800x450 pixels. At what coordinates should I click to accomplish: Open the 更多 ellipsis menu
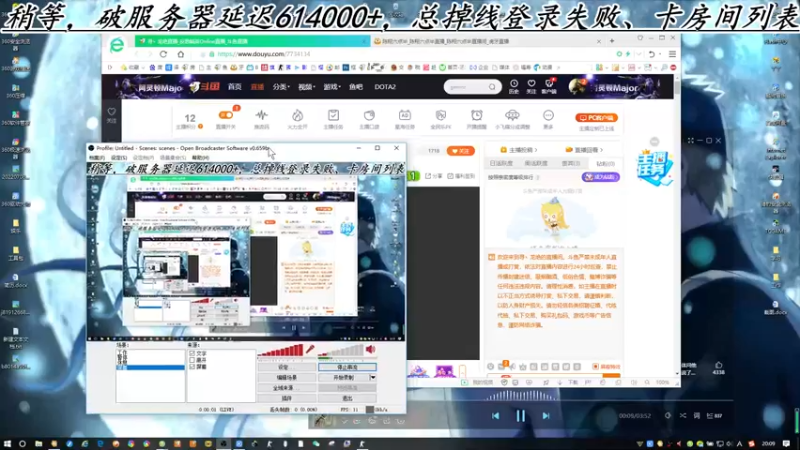coord(548,115)
